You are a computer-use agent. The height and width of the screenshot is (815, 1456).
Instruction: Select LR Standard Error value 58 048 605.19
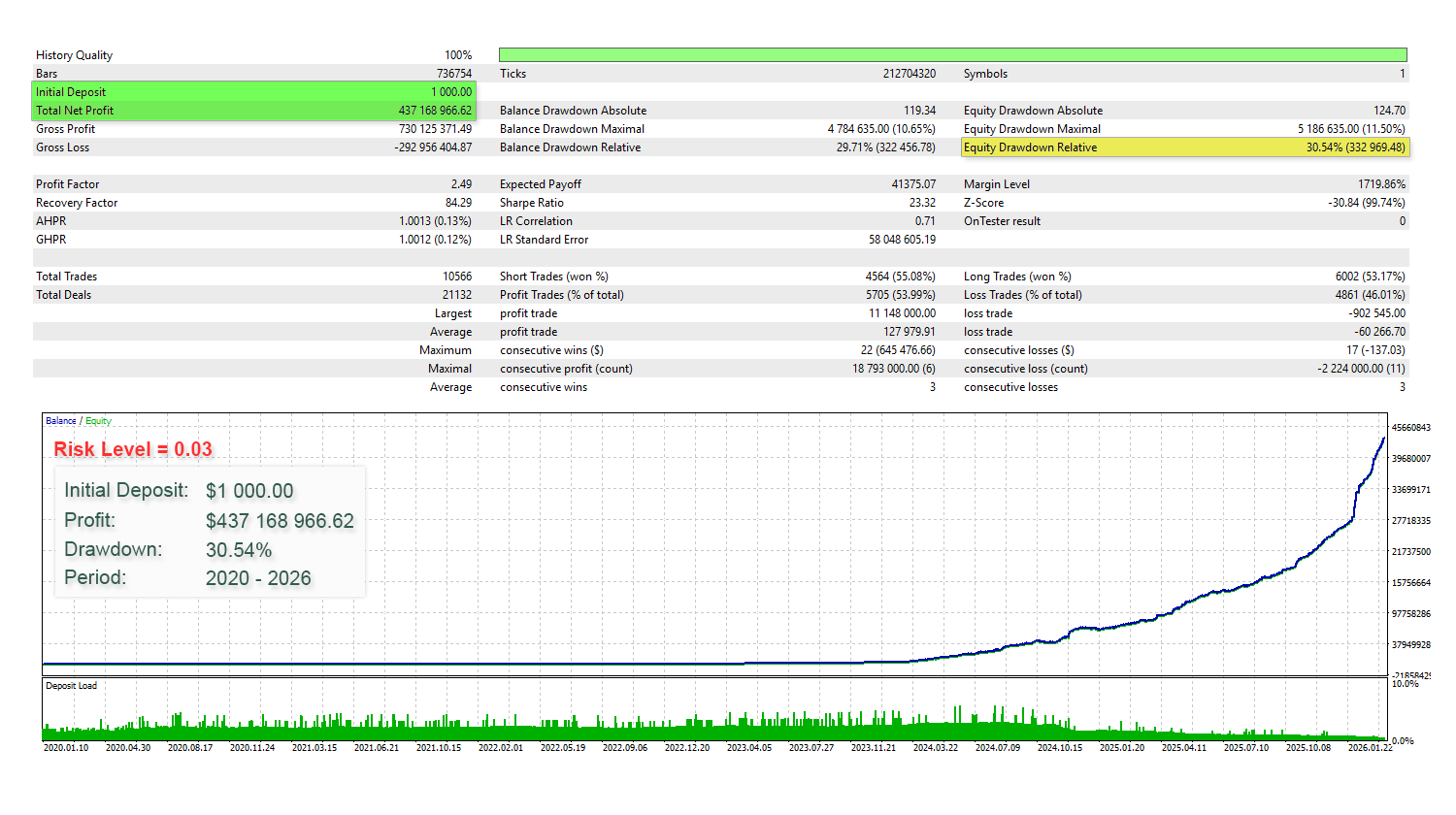click(x=902, y=240)
